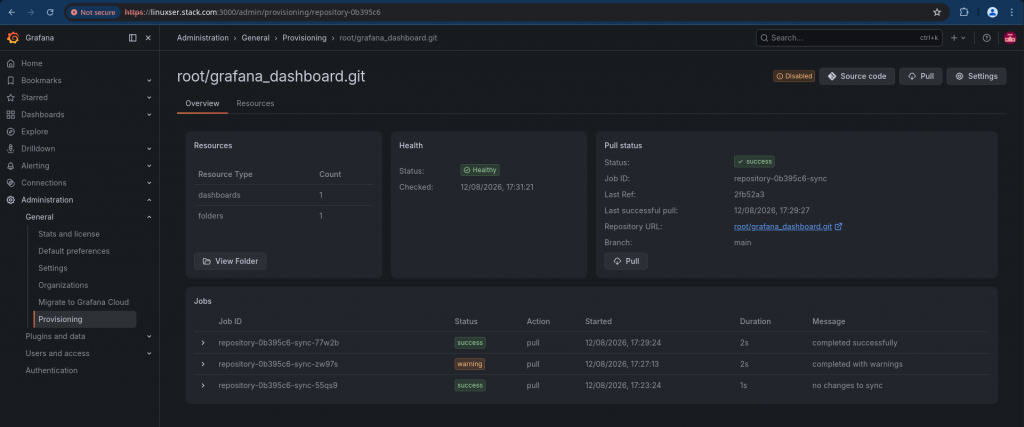
Task: Open Drilldown in the sidebar
Action: (38, 149)
